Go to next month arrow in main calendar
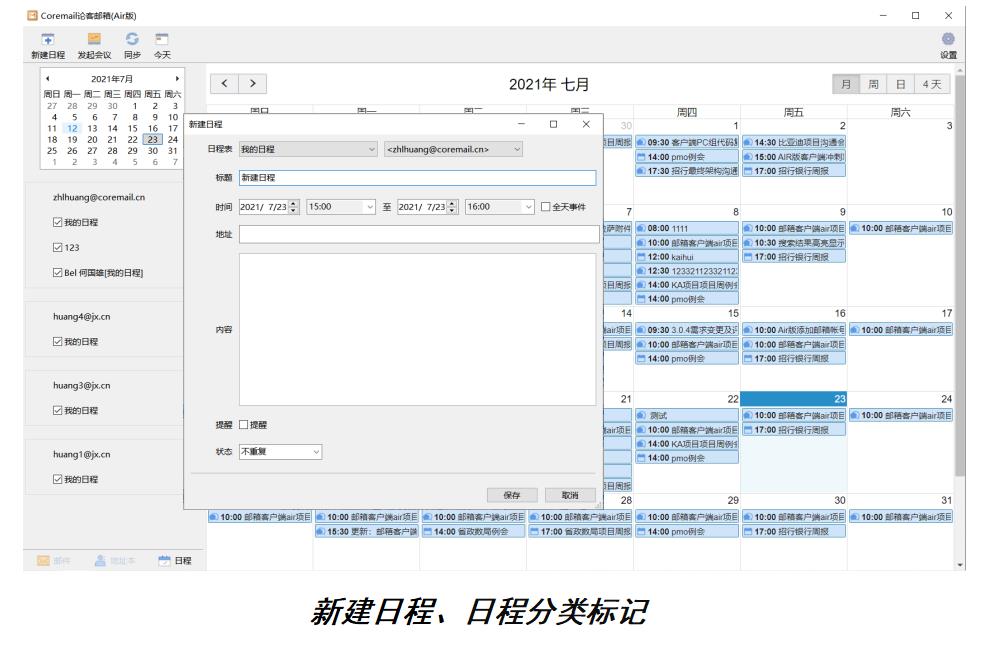Screen dimensions: 987x647 (x=253, y=85)
